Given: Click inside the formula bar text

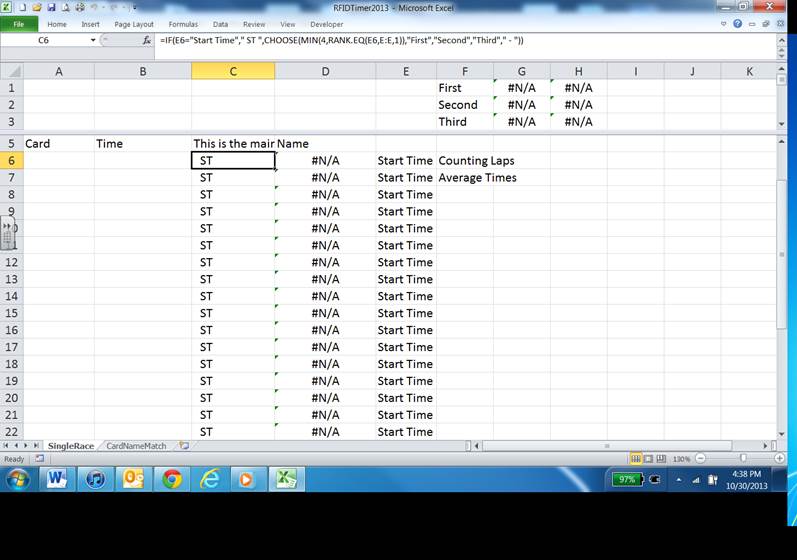Looking at the screenshot, I should (341, 40).
